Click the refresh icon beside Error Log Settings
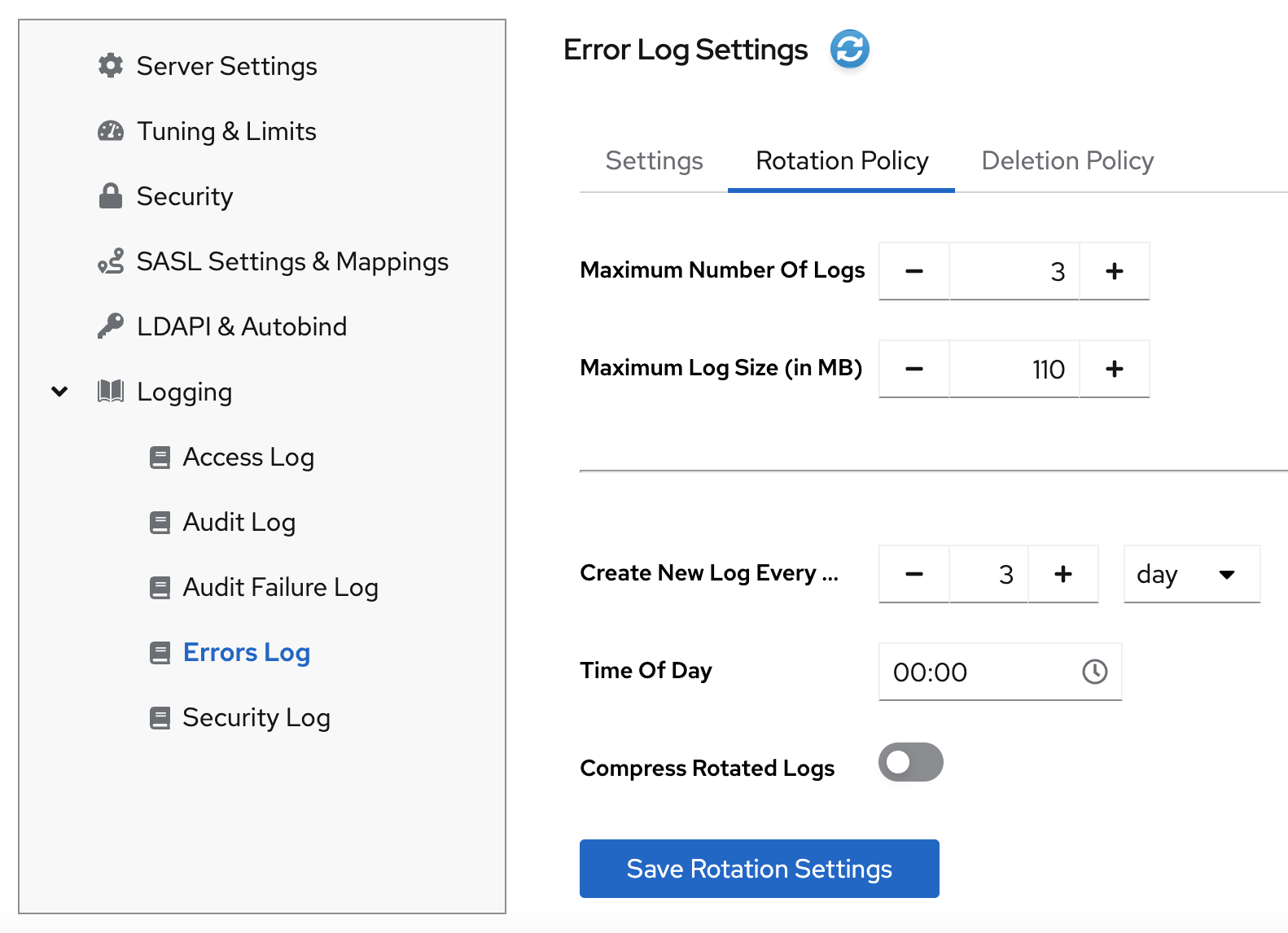 (849, 50)
